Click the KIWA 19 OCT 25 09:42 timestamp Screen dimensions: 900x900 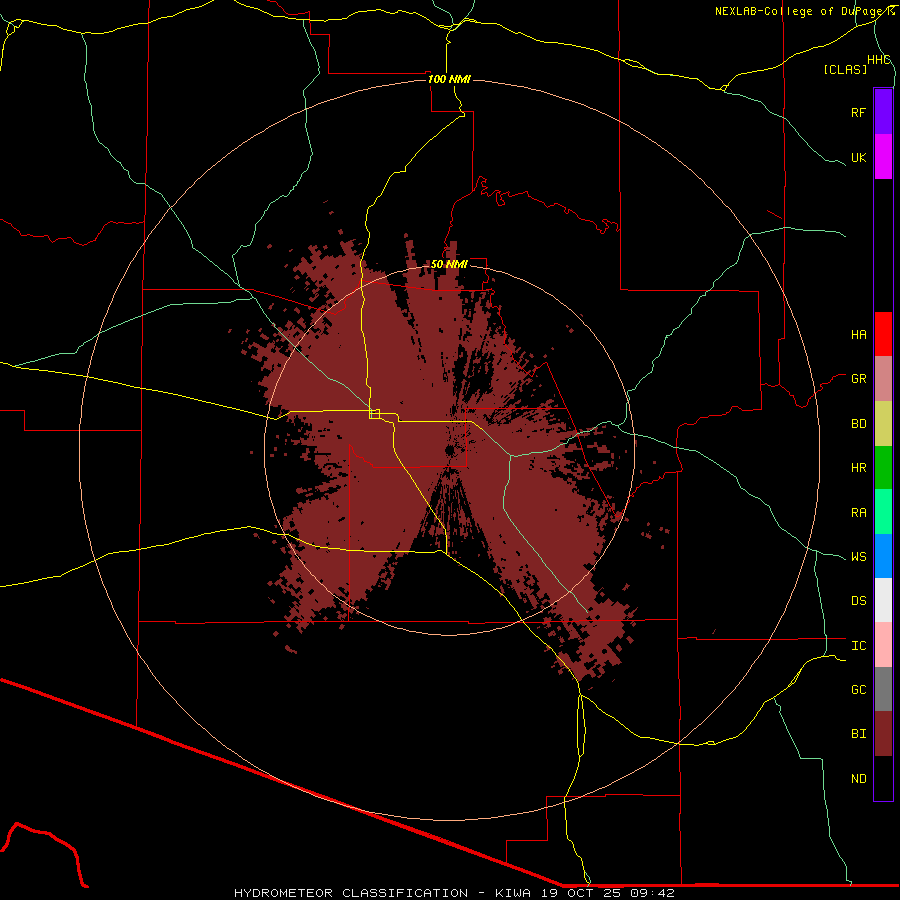pos(584,893)
